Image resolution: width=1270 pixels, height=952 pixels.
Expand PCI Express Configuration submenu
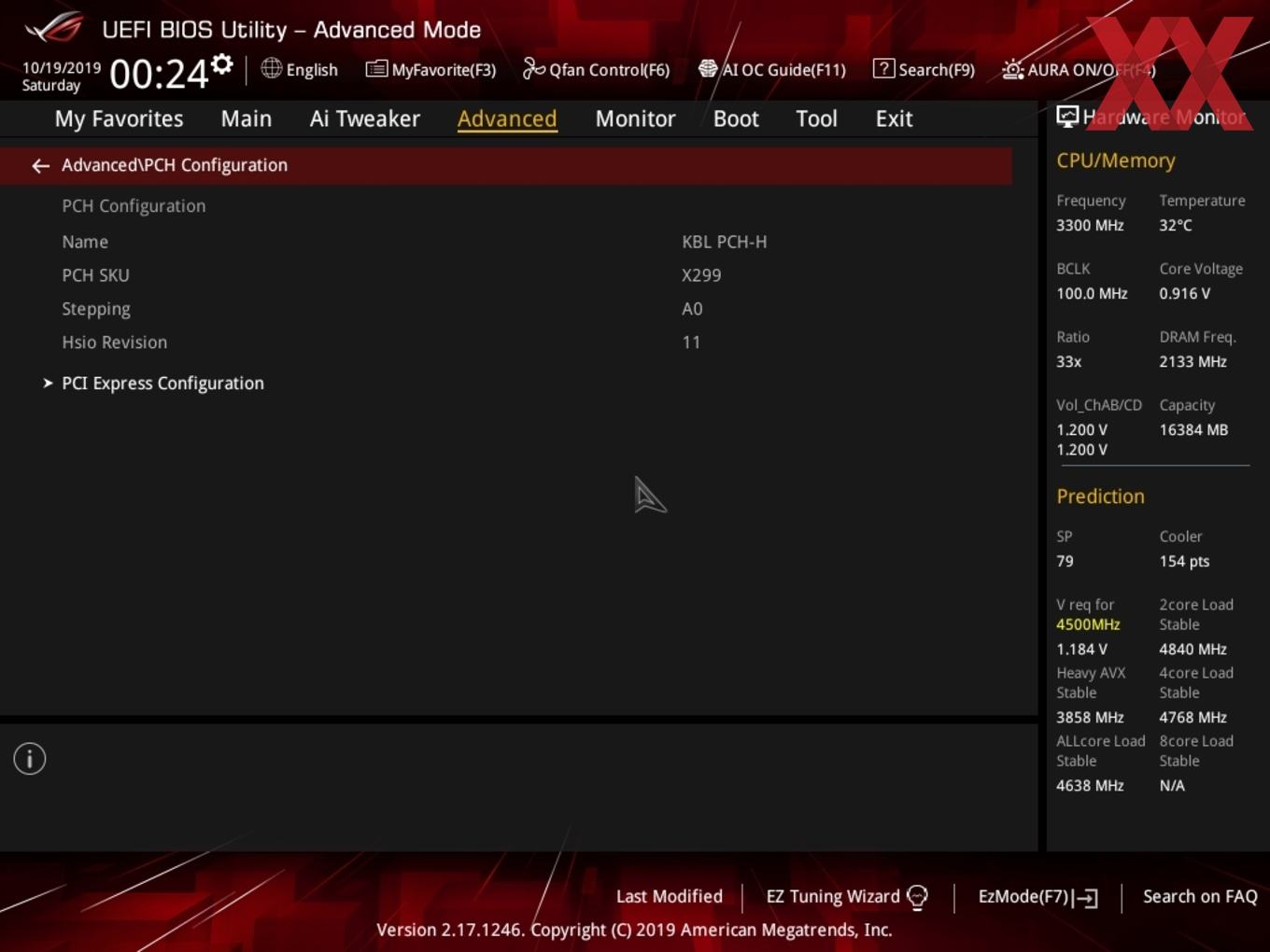[162, 384]
